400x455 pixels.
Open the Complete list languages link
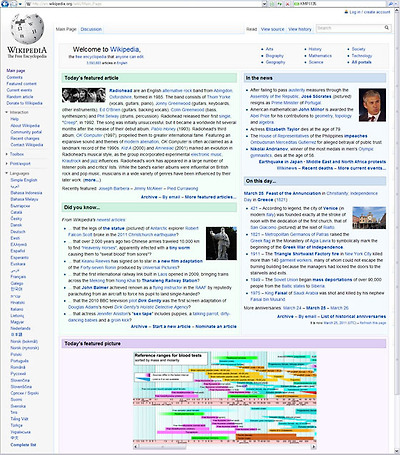tap(23, 445)
